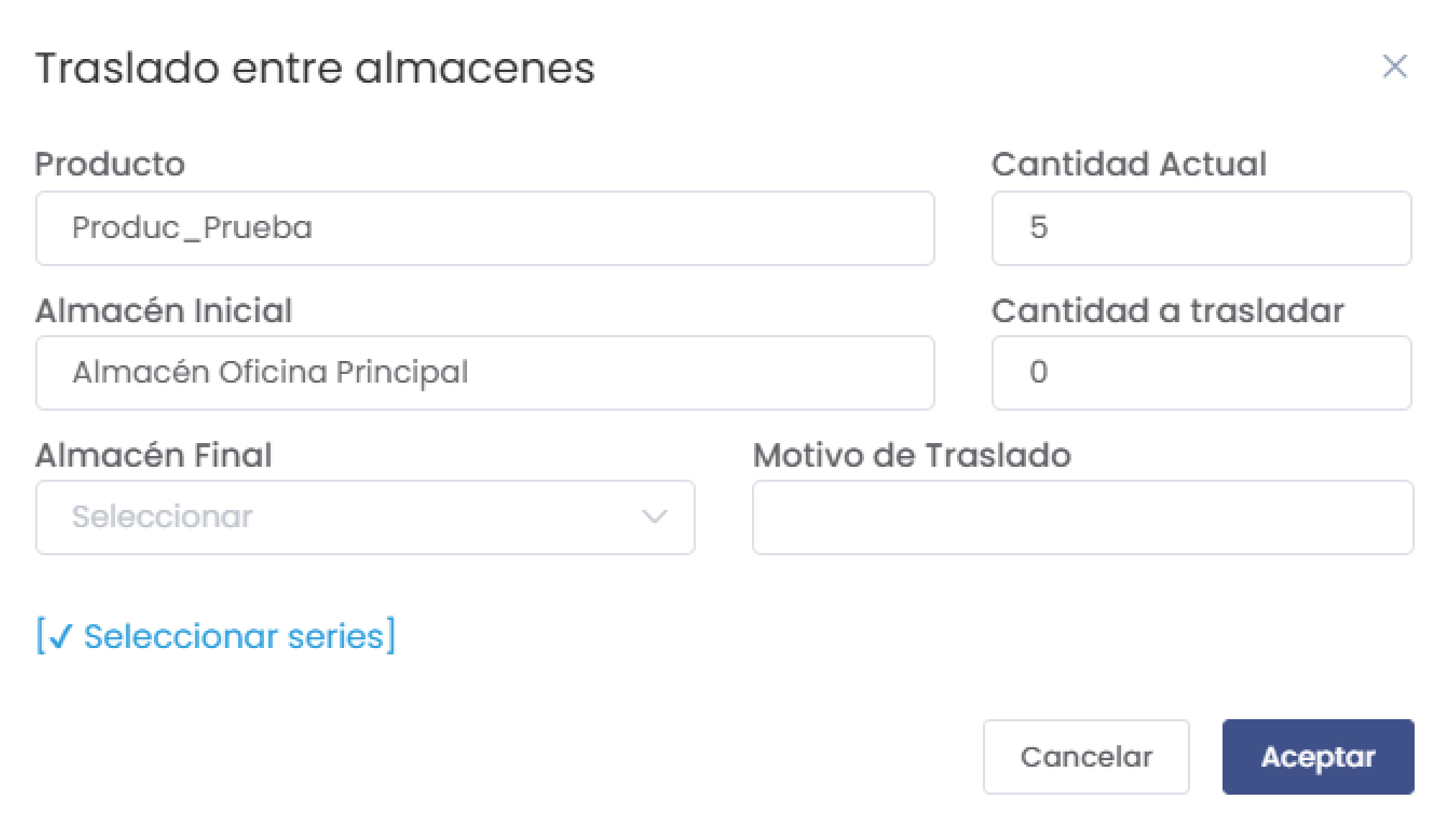The width and height of the screenshot is (1447, 840).
Task: Click the chevron icon in Almacén Final selector
Action: tap(653, 516)
